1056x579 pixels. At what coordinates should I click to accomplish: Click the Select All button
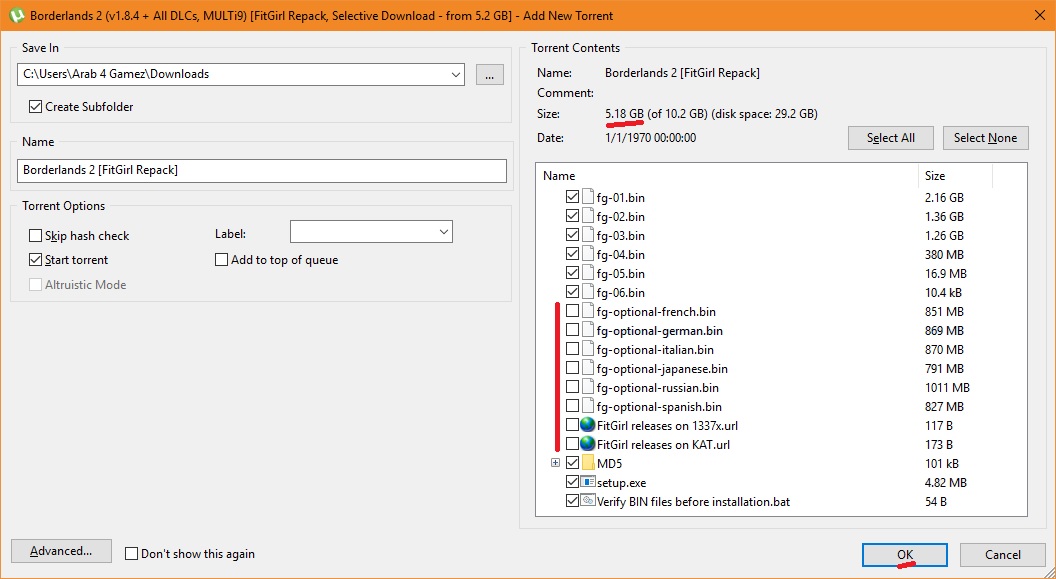(x=890, y=138)
